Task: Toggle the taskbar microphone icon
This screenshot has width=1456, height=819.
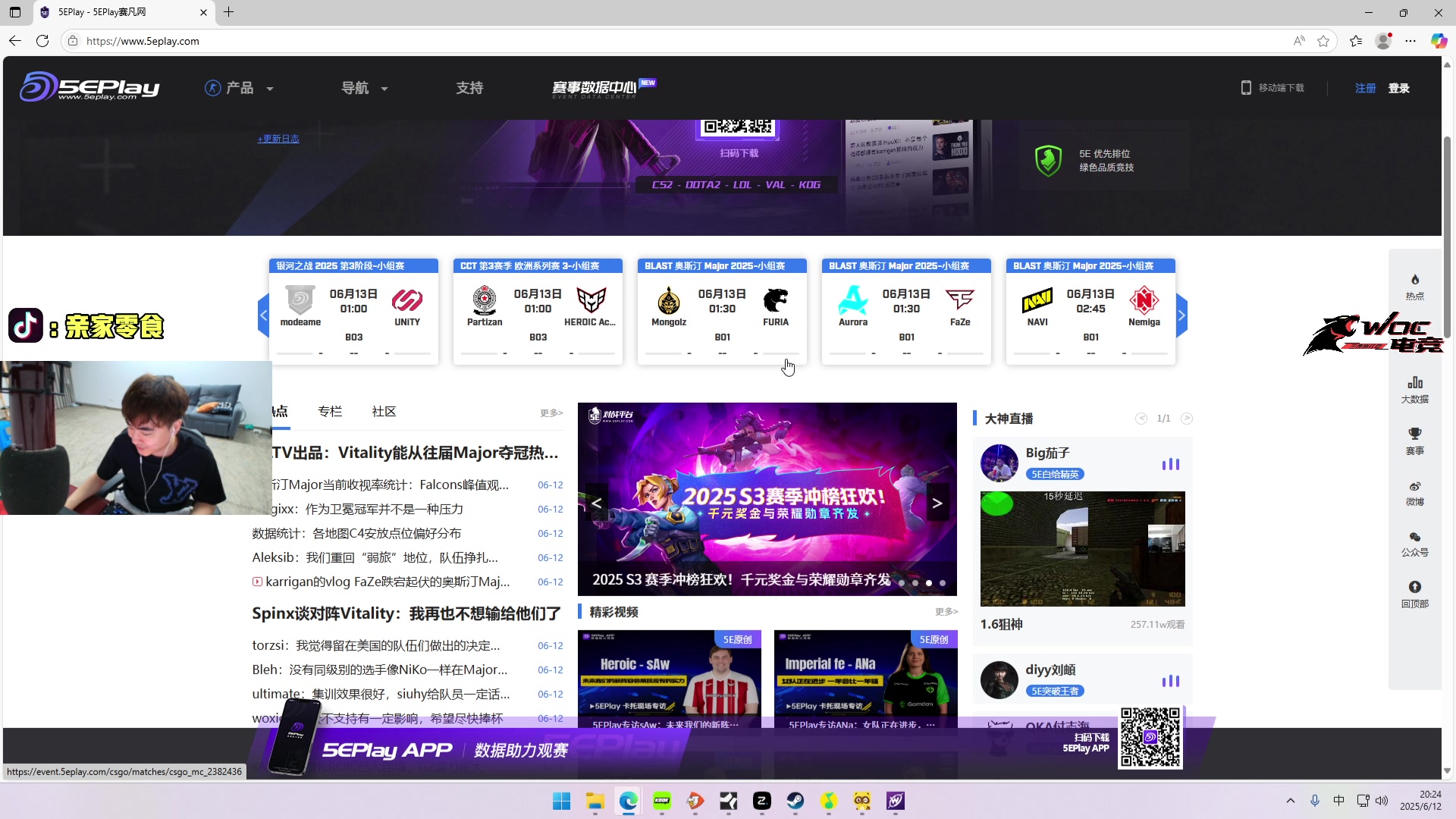Action: pos(1314,801)
